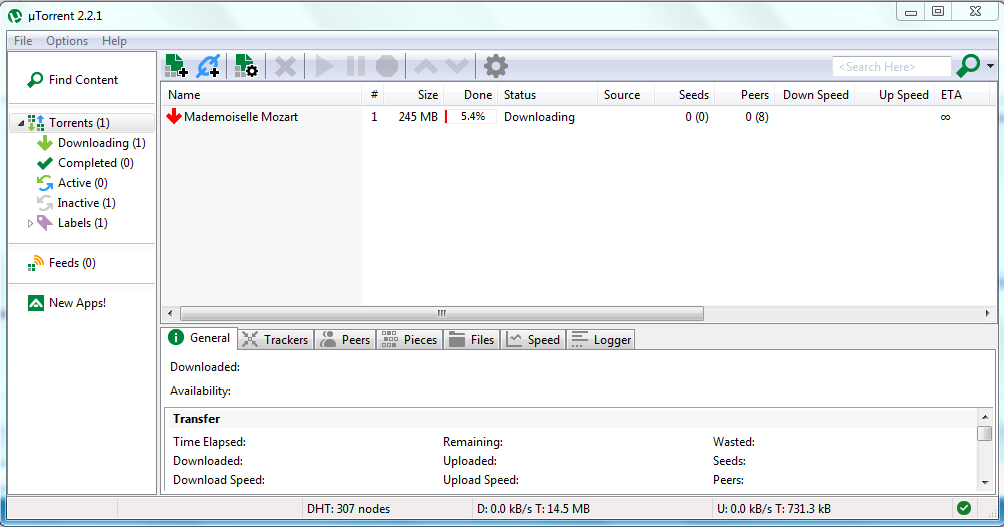The width and height of the screenshot is (1004, 527).
Task: Click Add Torrent from URL icon
Action: tap(208, 66)
